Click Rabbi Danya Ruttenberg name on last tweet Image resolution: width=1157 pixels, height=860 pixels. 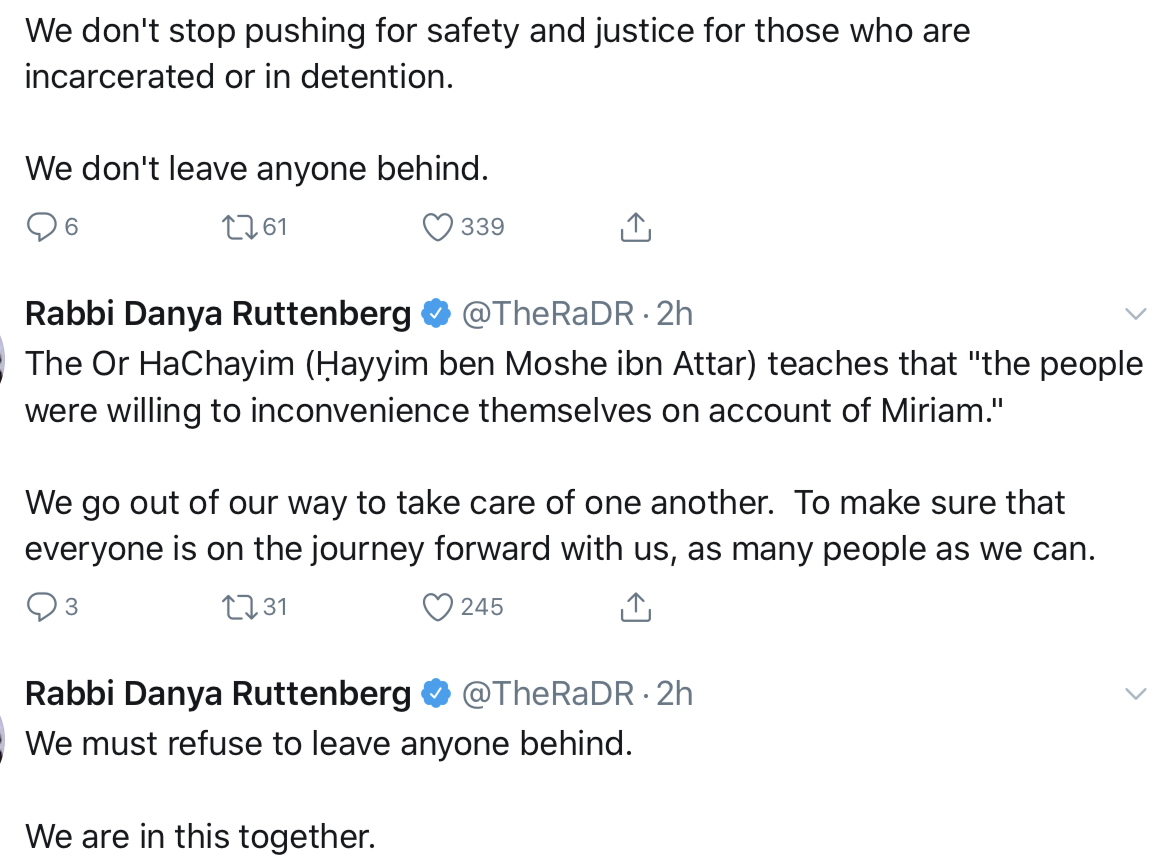pyautogui.click(x=217, y=693)
